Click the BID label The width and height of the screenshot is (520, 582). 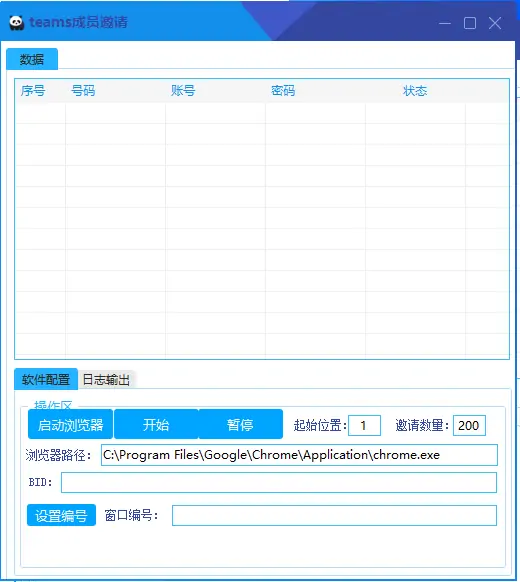tap(40, 482)
